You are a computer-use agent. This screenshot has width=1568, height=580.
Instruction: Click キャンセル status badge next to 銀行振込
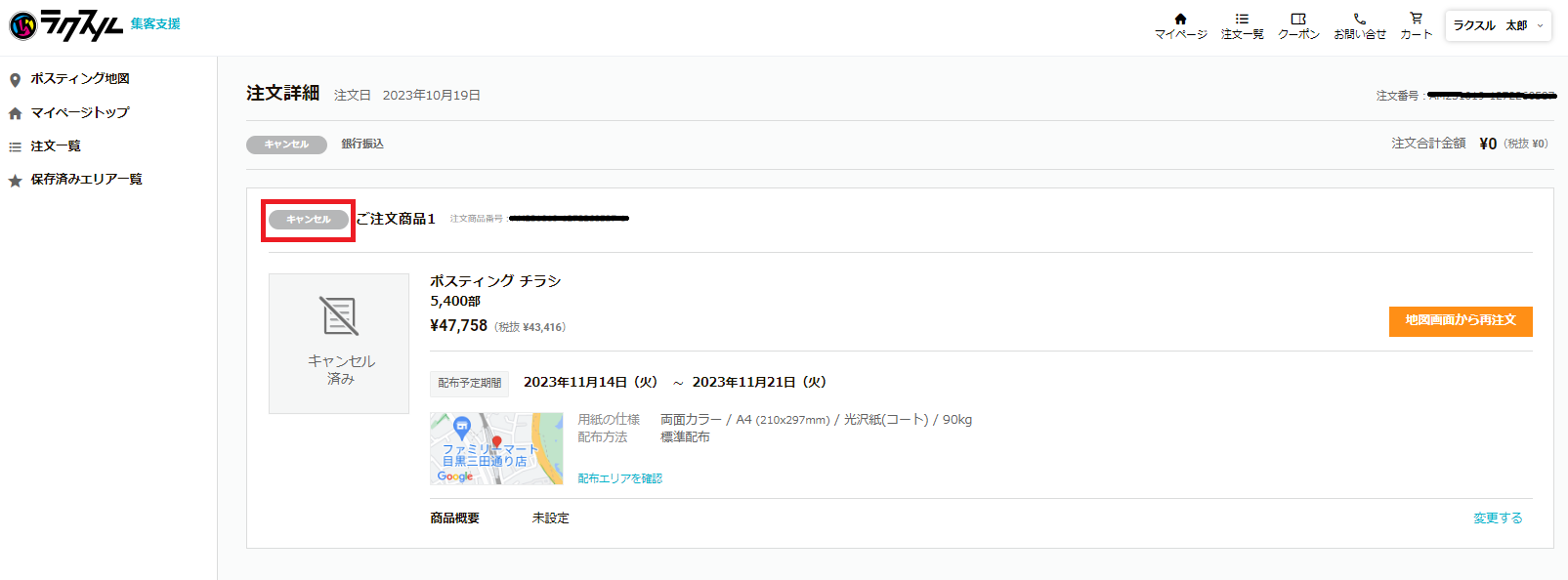tap(286, 145)
